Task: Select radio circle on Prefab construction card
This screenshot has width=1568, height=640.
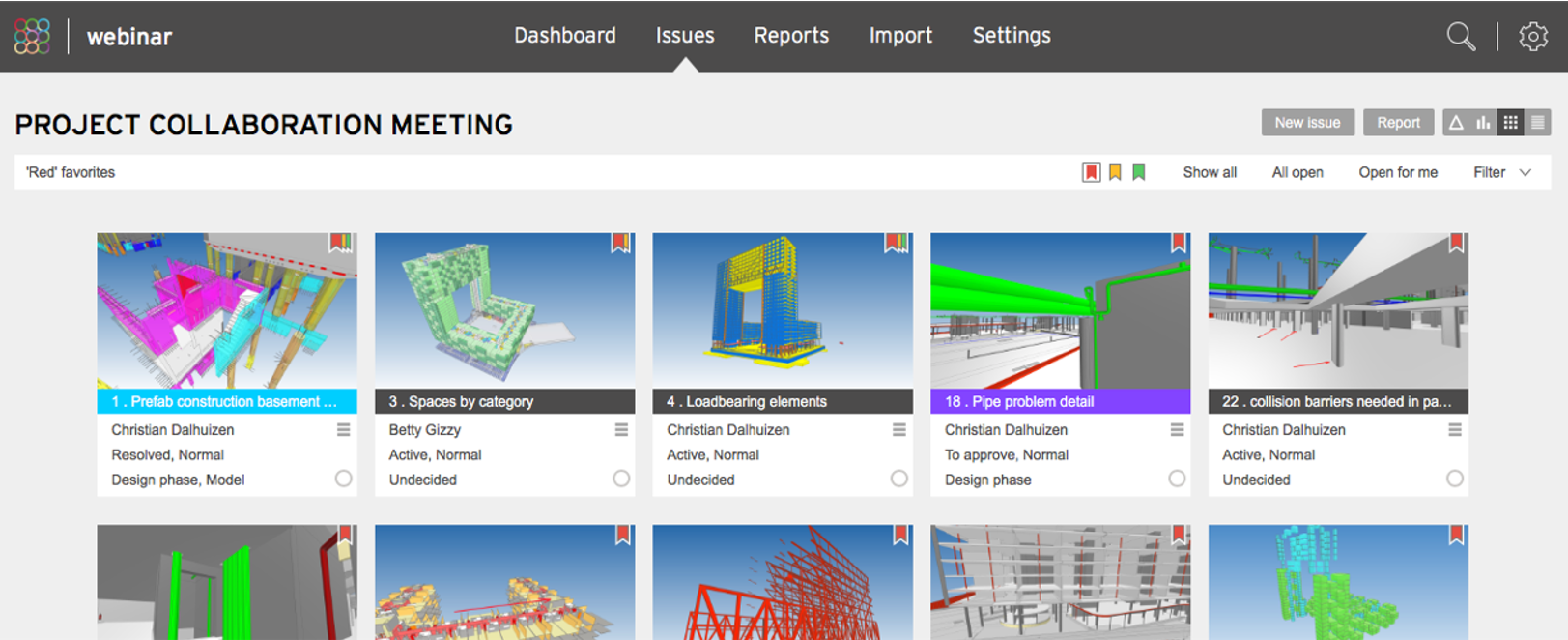Action: [x=343, y=479]
